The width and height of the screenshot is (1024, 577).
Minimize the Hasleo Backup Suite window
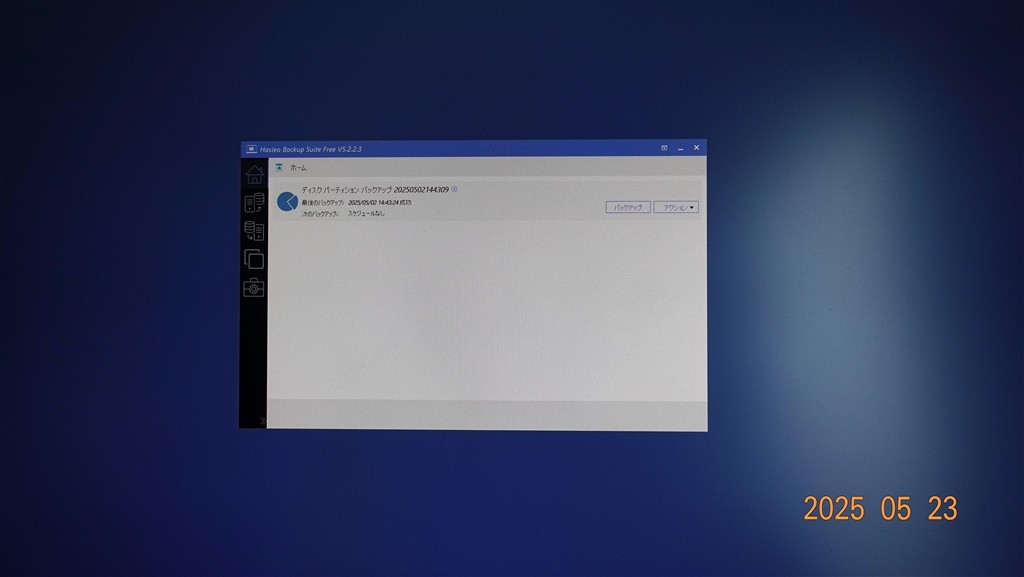tap(680, 148)
